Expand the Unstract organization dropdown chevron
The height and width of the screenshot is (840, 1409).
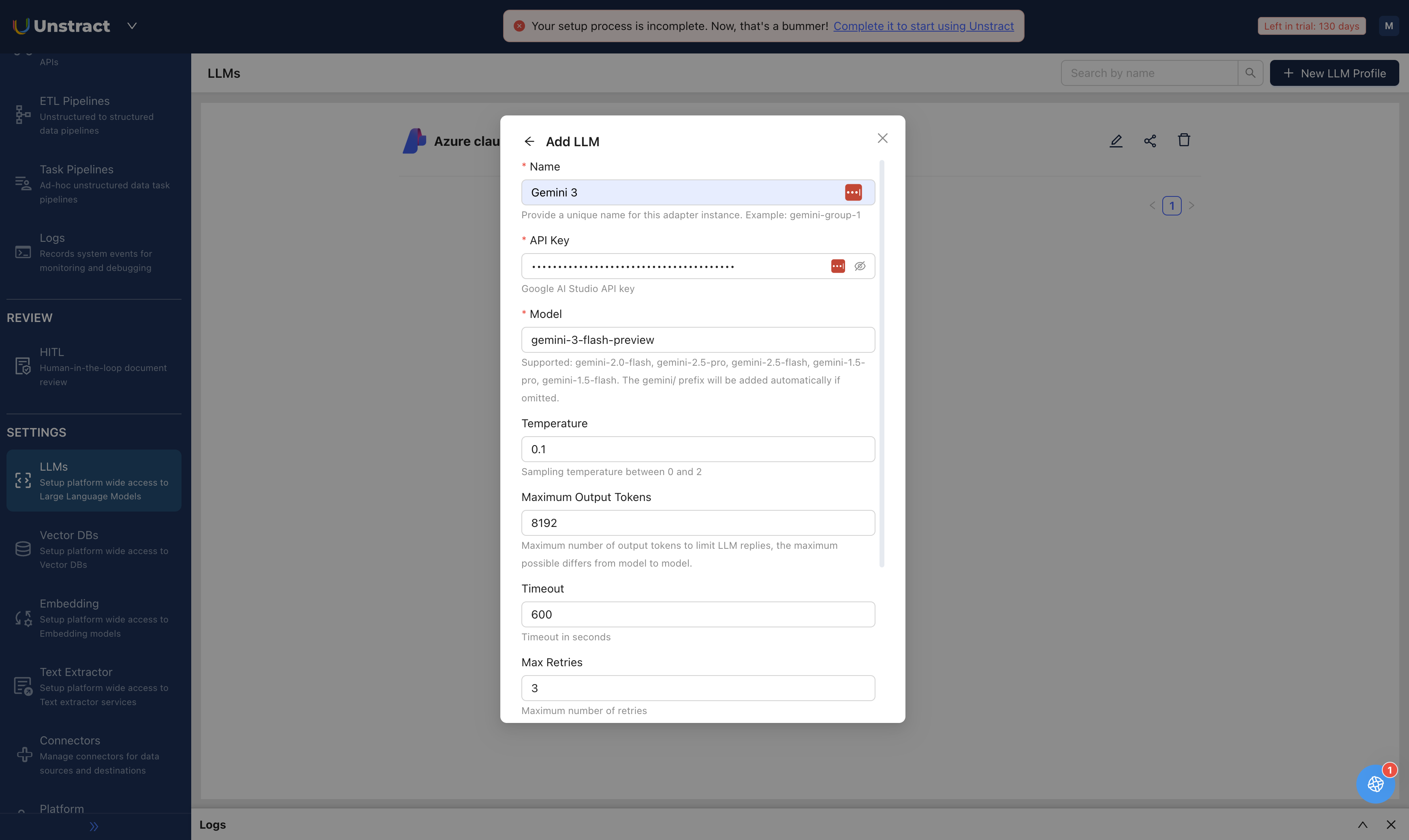coord(132,26)
